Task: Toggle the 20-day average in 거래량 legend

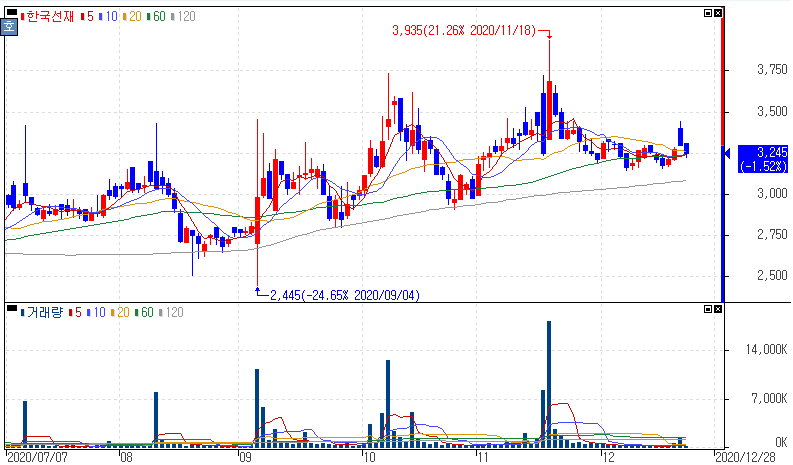Action: tap(120, 313)
